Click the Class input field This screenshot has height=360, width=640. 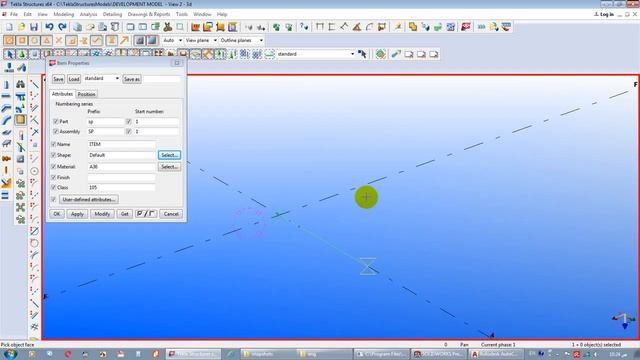(x=121, y=187)
